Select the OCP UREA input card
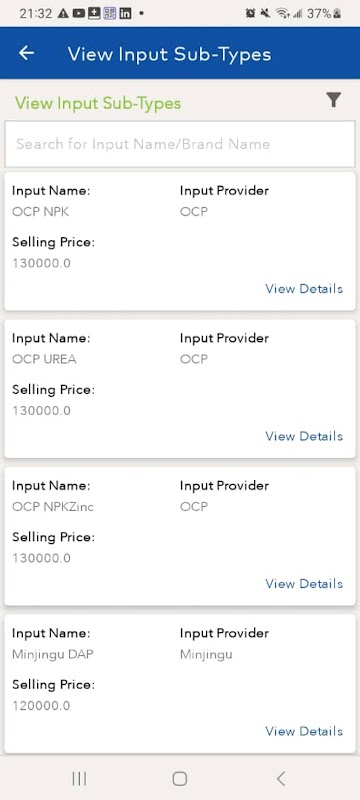 (x=180, y=389)
